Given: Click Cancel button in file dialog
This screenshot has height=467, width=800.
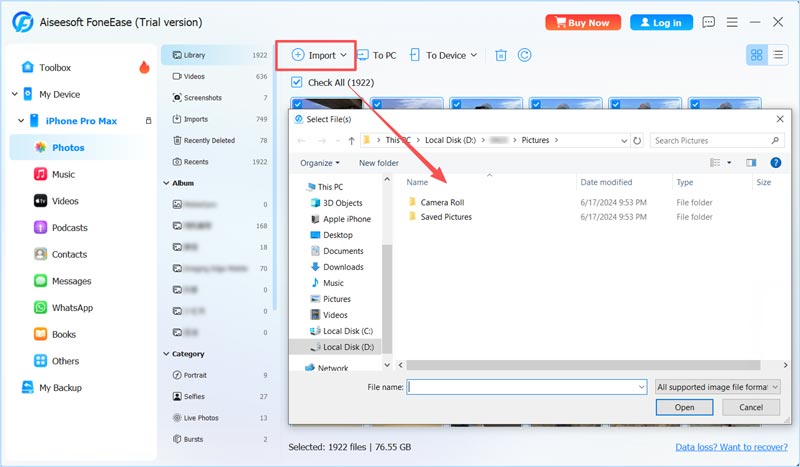Looking at the screenshot, I should [x=751, y=407].
